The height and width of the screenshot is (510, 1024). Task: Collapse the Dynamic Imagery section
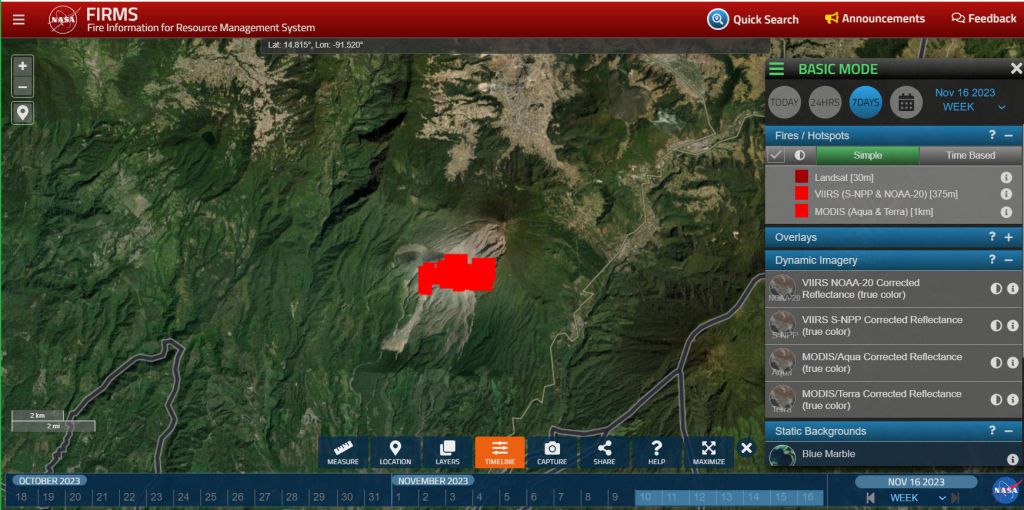click(1008, 260)
